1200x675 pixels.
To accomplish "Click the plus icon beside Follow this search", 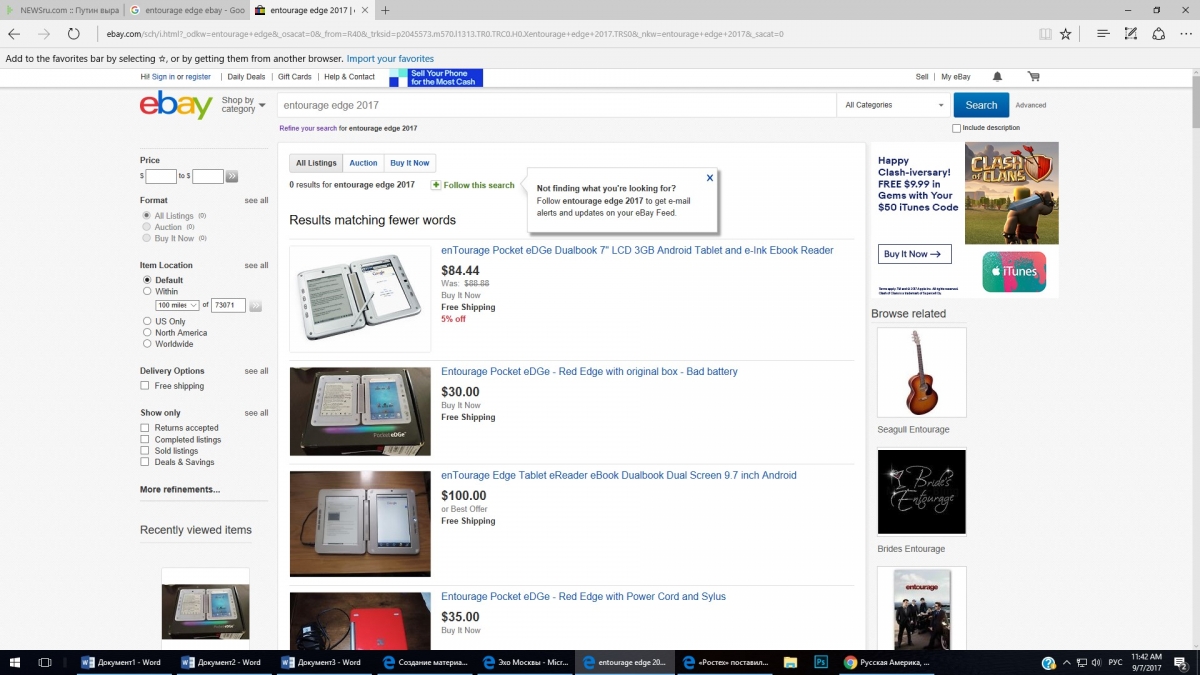I will tap(435, 185).
